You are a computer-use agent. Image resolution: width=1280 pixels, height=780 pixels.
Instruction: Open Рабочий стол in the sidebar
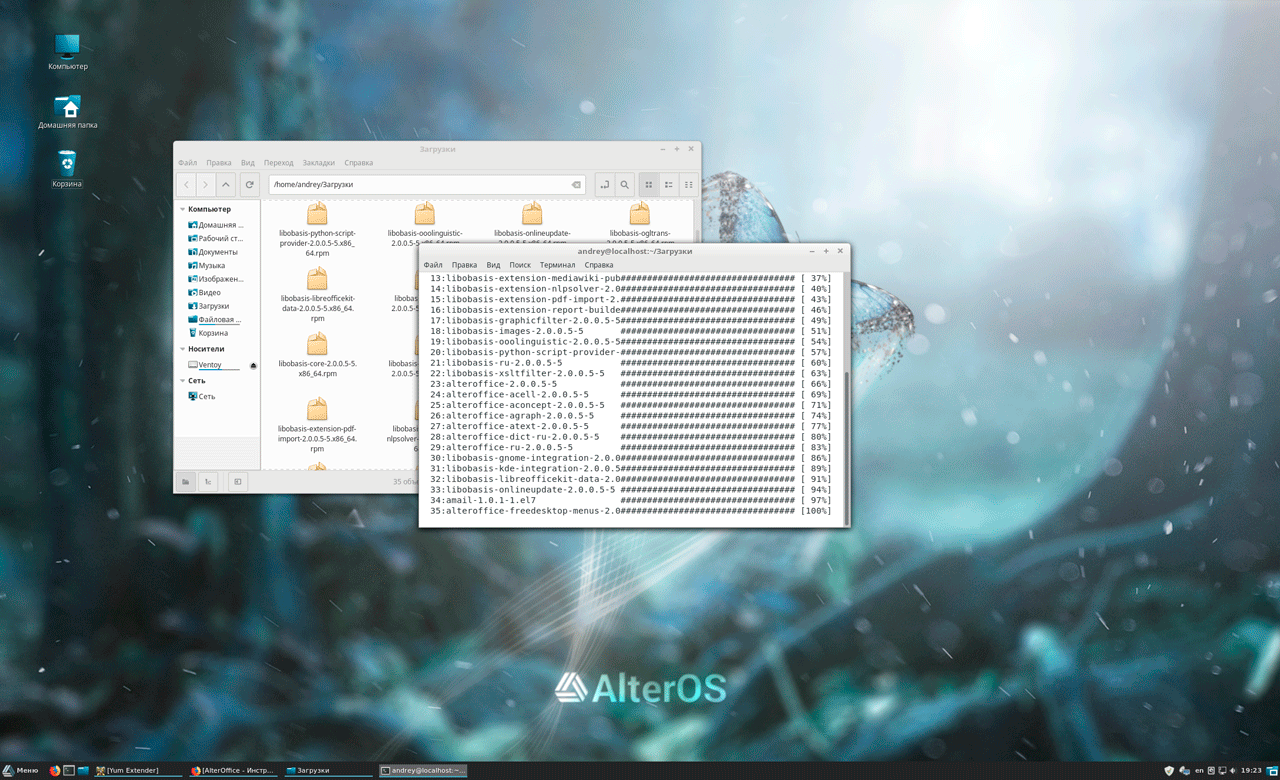coord(215,239)
